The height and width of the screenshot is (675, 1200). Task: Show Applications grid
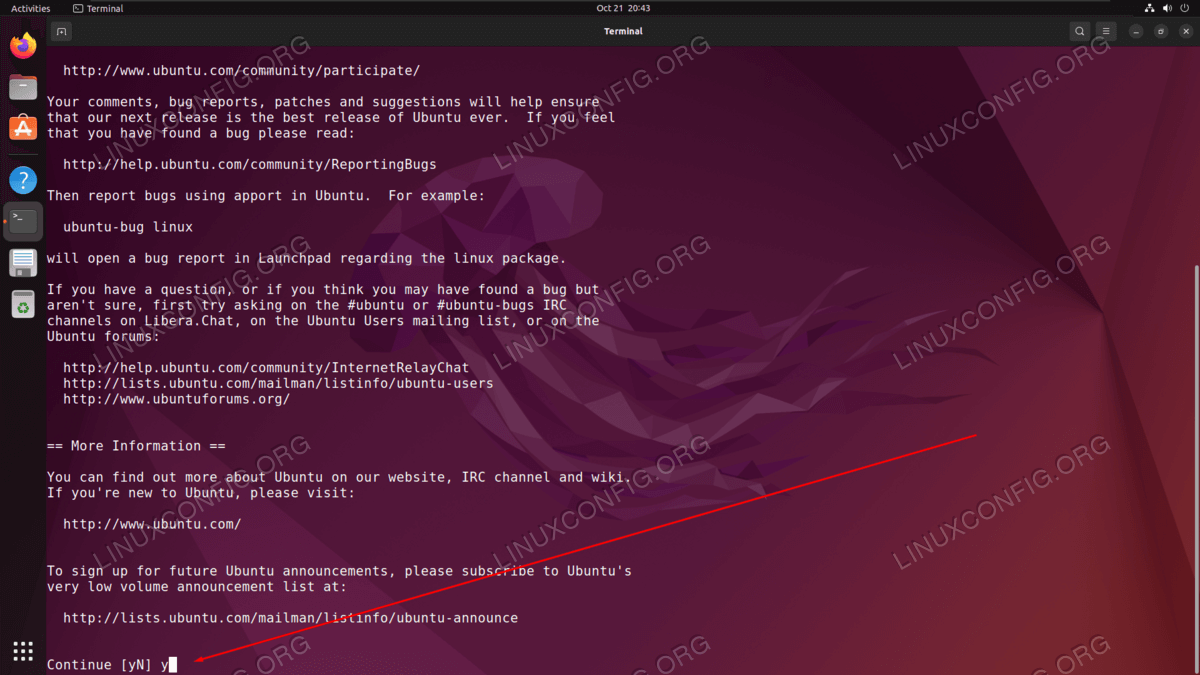click(x=23, y=650)
